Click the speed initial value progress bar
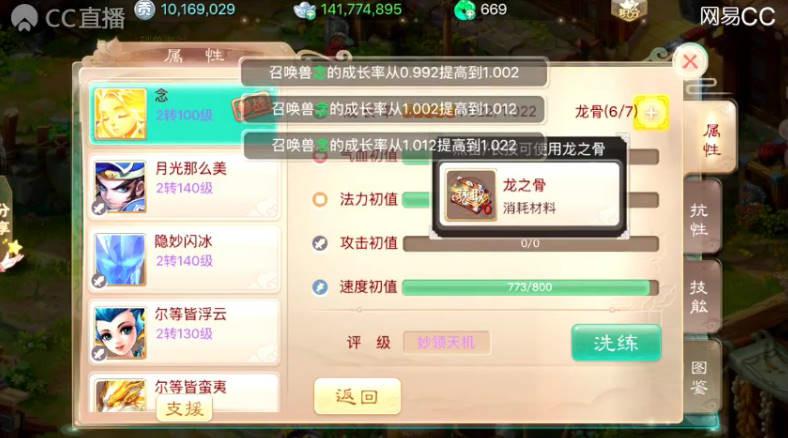Screen dimensions: 788x438 pos(530,287)
